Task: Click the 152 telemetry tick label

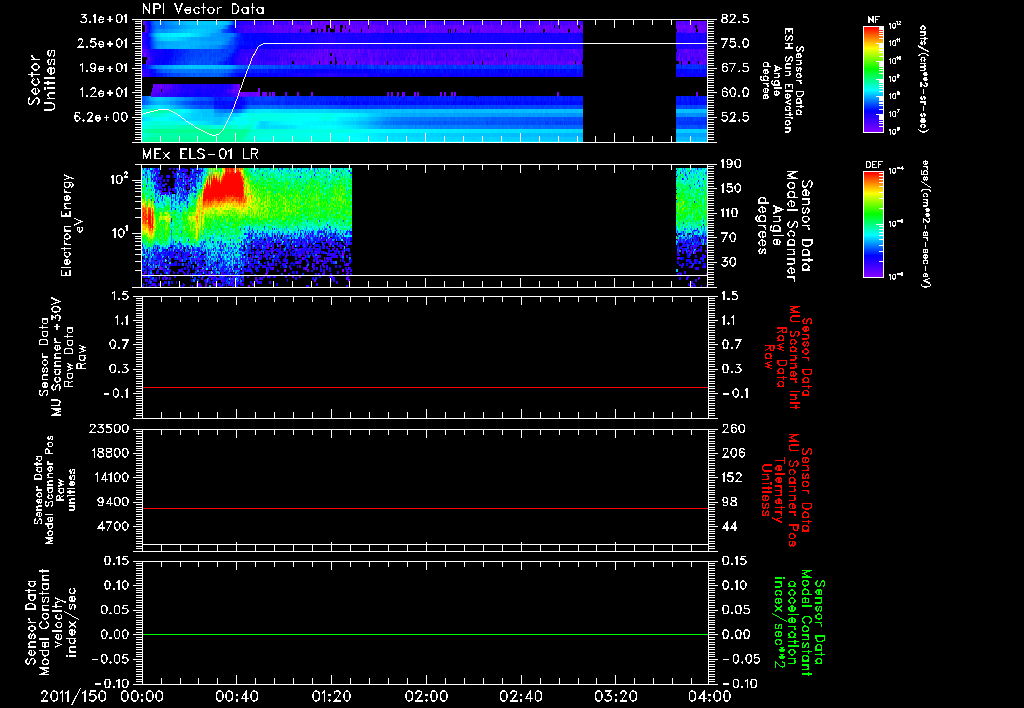Action: click(x=732, y=477)
